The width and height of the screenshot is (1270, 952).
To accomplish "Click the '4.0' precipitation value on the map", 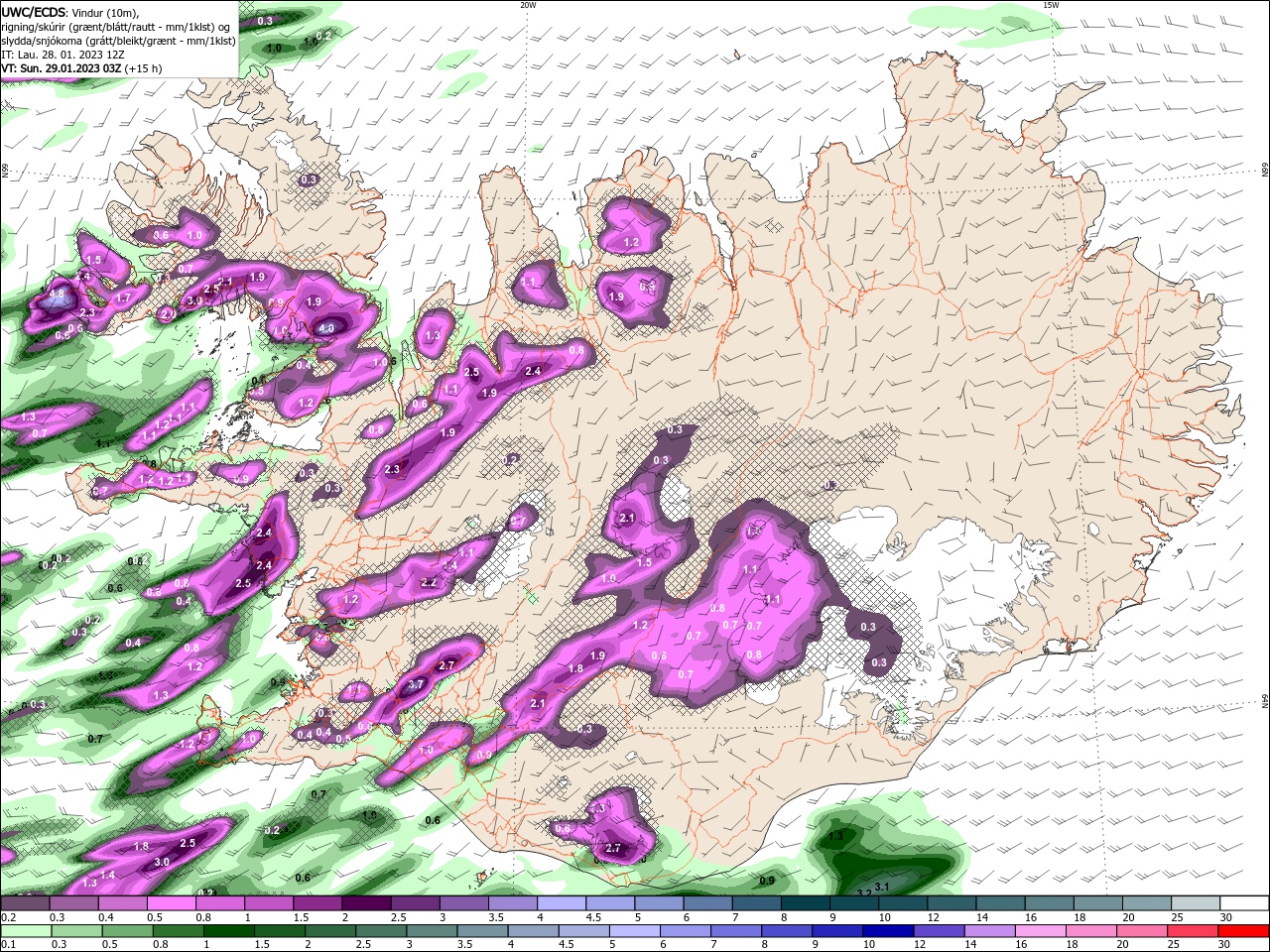I will pyautogui.click(x=326, y=327).
